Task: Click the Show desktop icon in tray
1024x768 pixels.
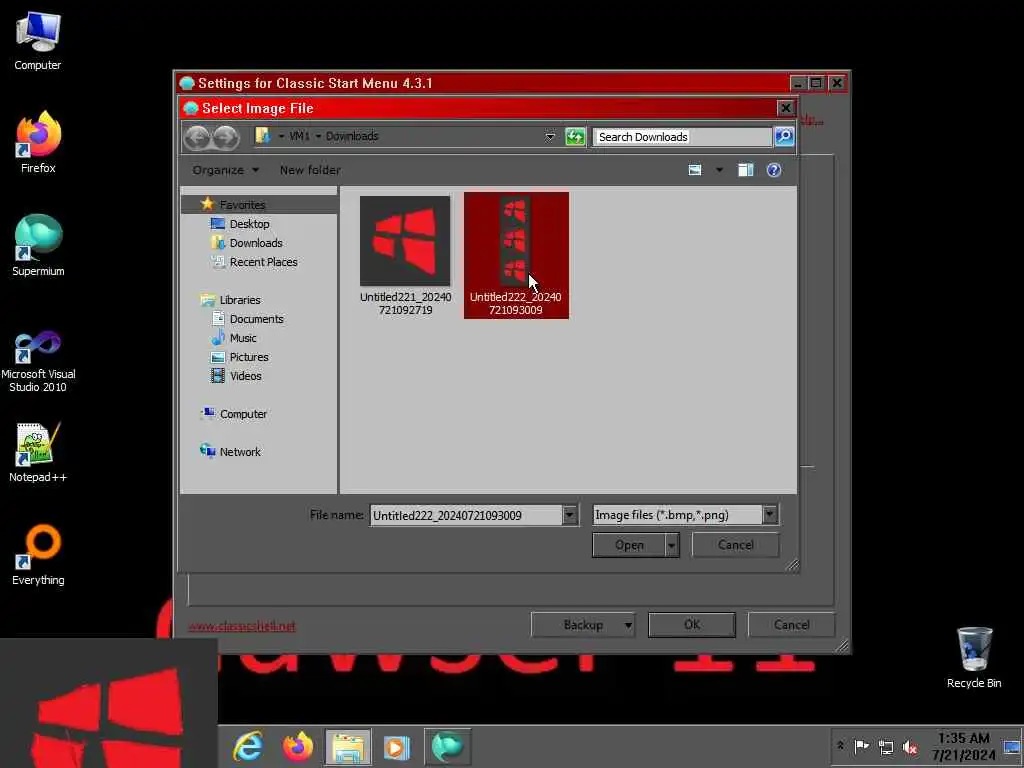Action: pos(1013,746)
